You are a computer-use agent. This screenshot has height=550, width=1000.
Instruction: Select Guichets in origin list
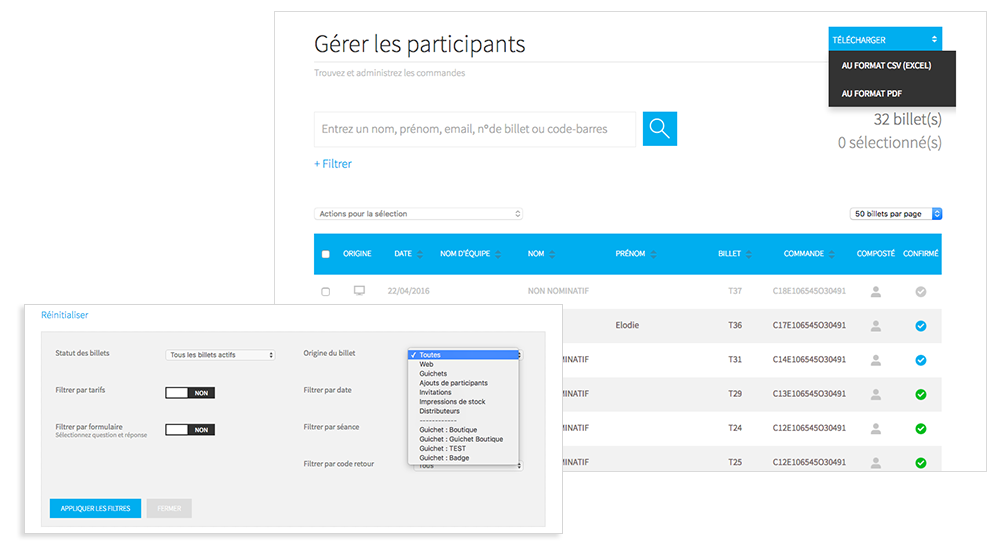click(433, 374)
